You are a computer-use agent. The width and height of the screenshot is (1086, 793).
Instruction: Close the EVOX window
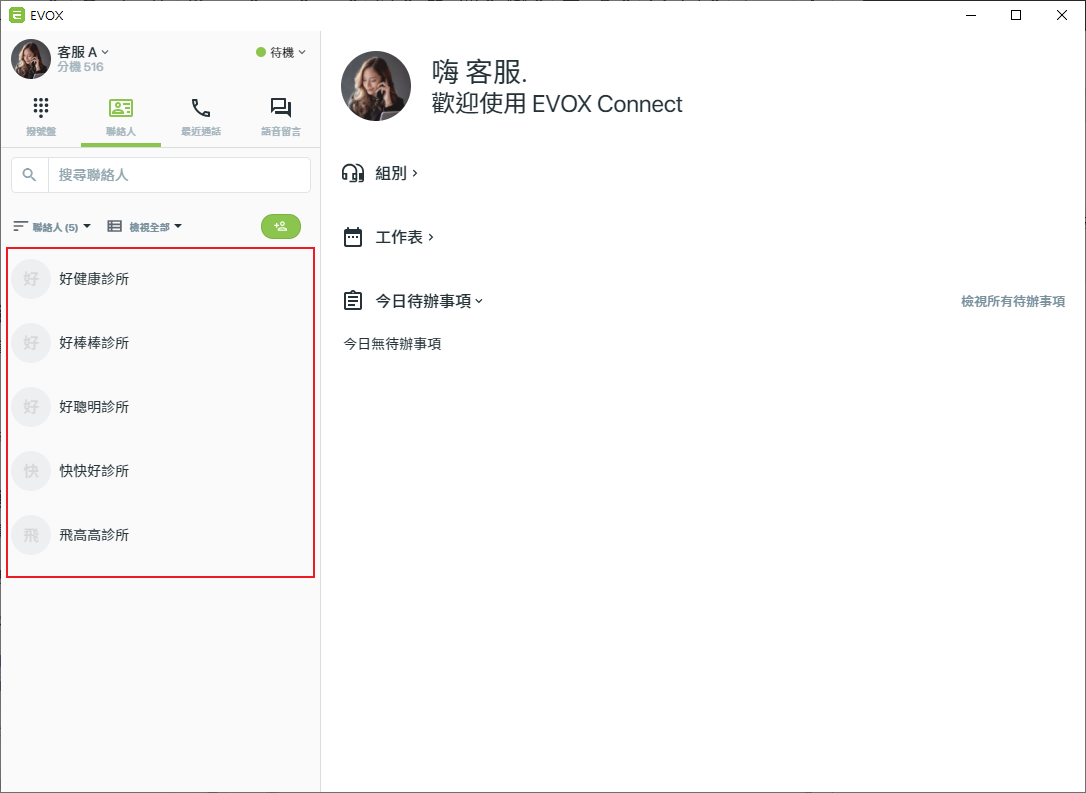pos(1062,15)
